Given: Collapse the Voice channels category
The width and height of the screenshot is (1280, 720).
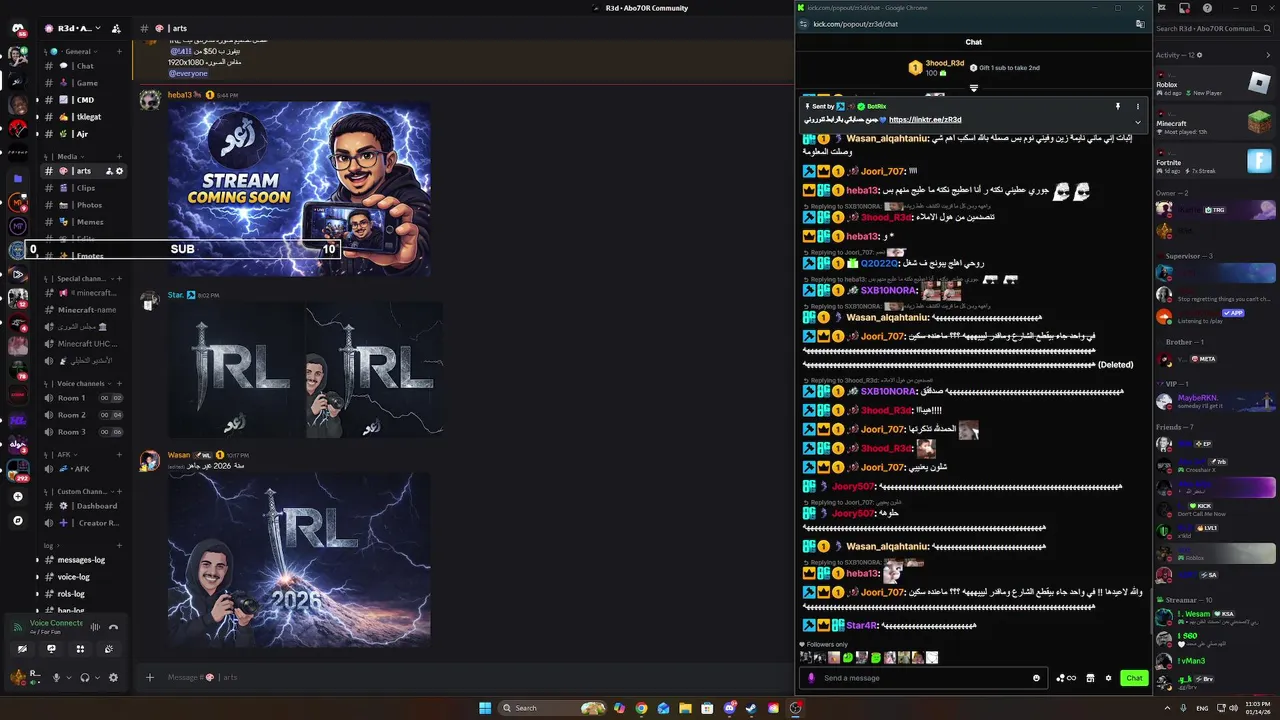Looking at the screenshot, I should pos(78,383).
